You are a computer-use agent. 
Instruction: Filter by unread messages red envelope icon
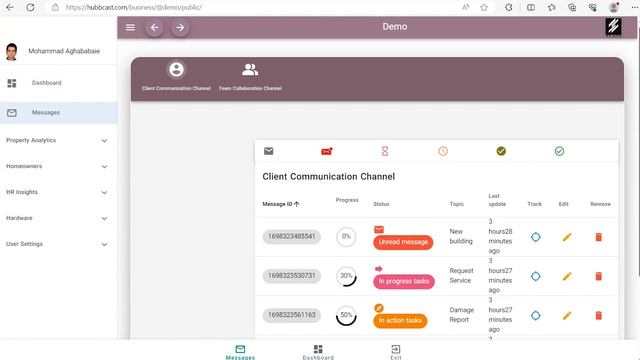click(327, 151)
